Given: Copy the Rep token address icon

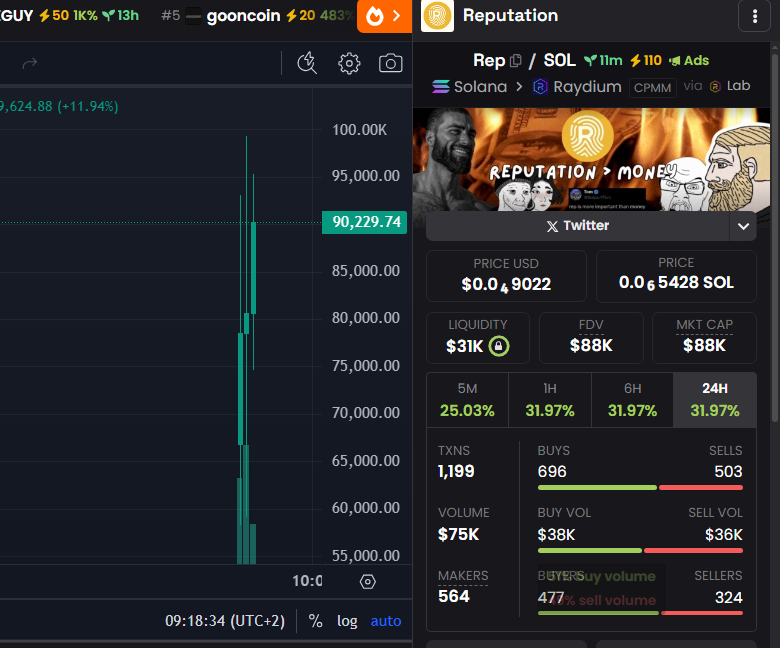Looking at the screenshot, I should coord(516,61).
